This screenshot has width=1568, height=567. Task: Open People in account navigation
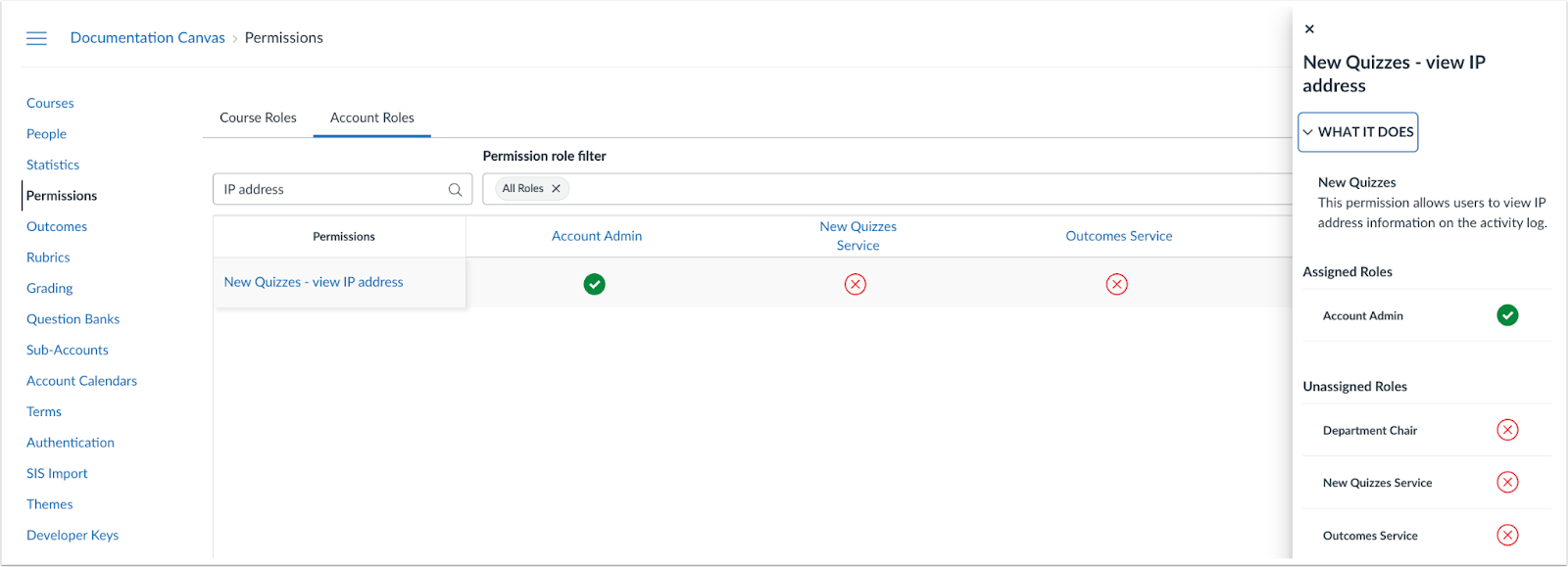(x=46, y=134)
